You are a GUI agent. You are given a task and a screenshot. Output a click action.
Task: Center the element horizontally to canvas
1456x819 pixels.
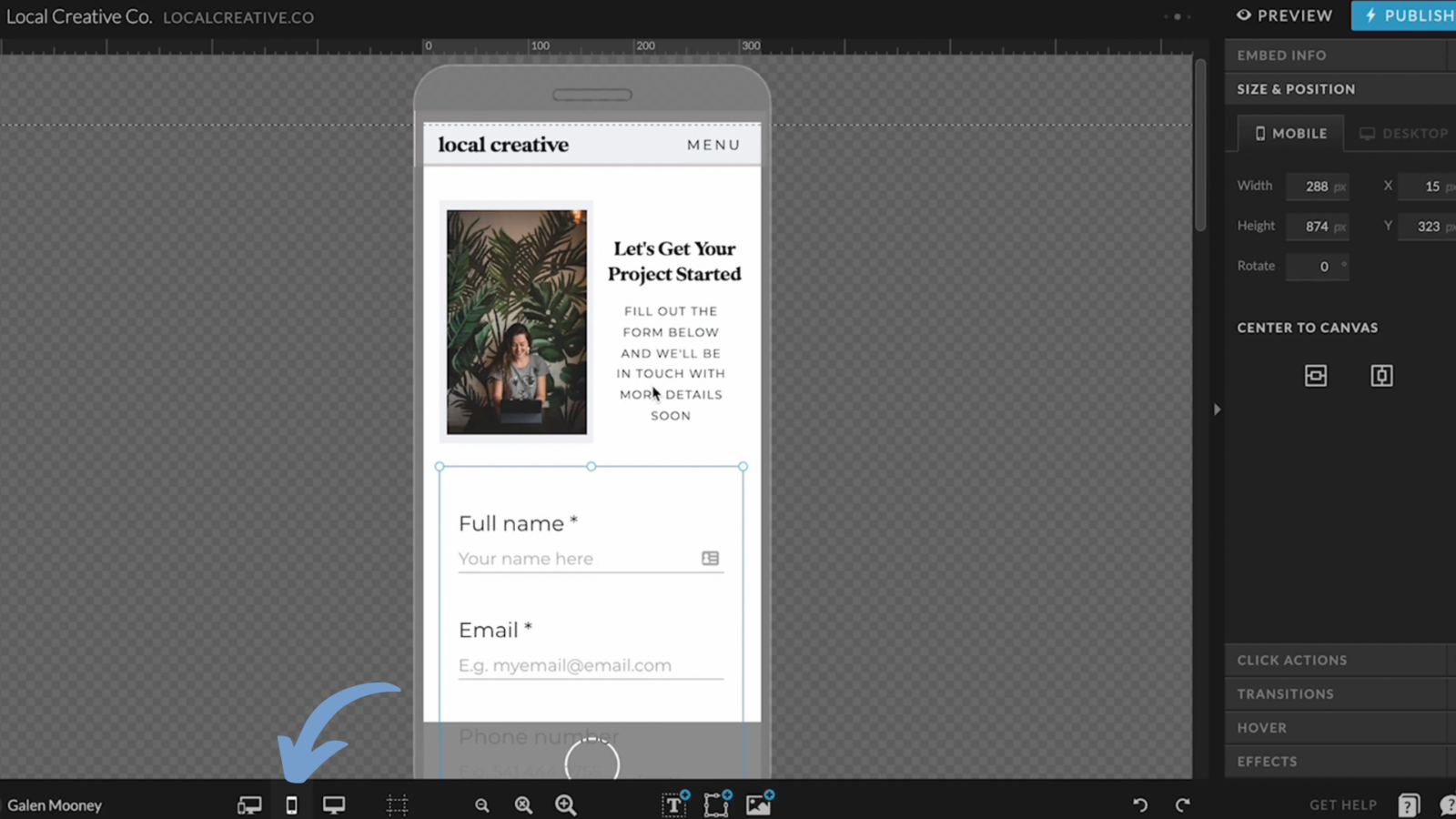tap(1316, 374)
